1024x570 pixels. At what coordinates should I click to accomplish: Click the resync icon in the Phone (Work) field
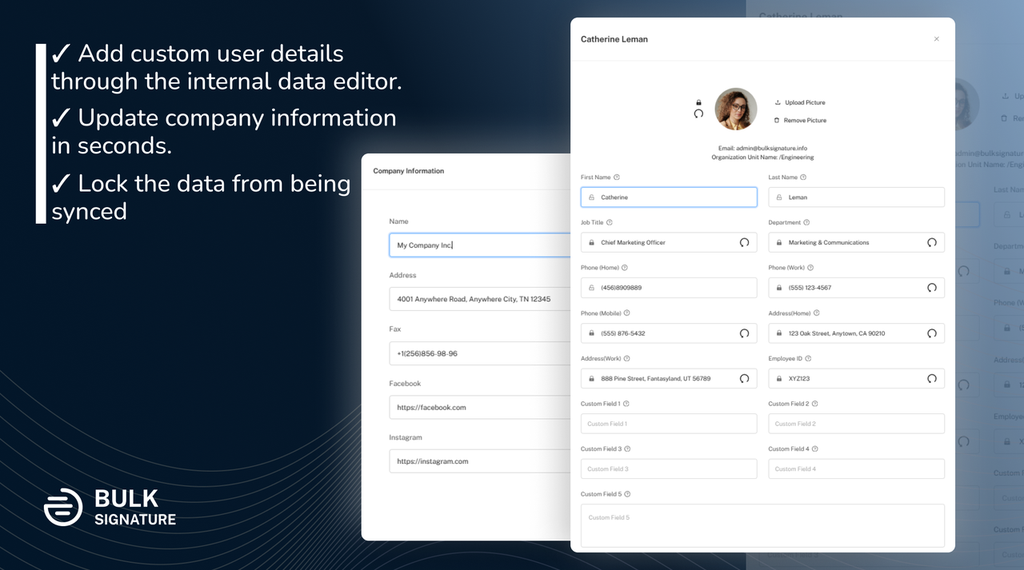click(932, 288)
